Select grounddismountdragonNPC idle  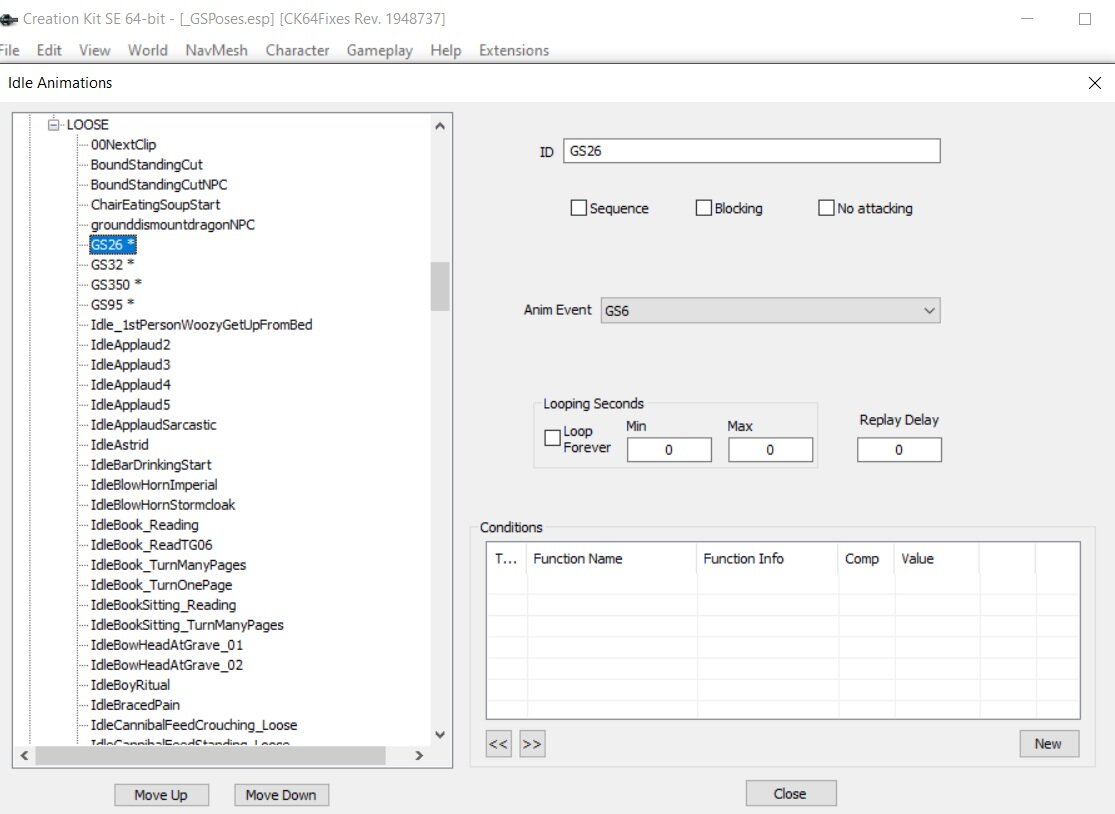point(172,225)
